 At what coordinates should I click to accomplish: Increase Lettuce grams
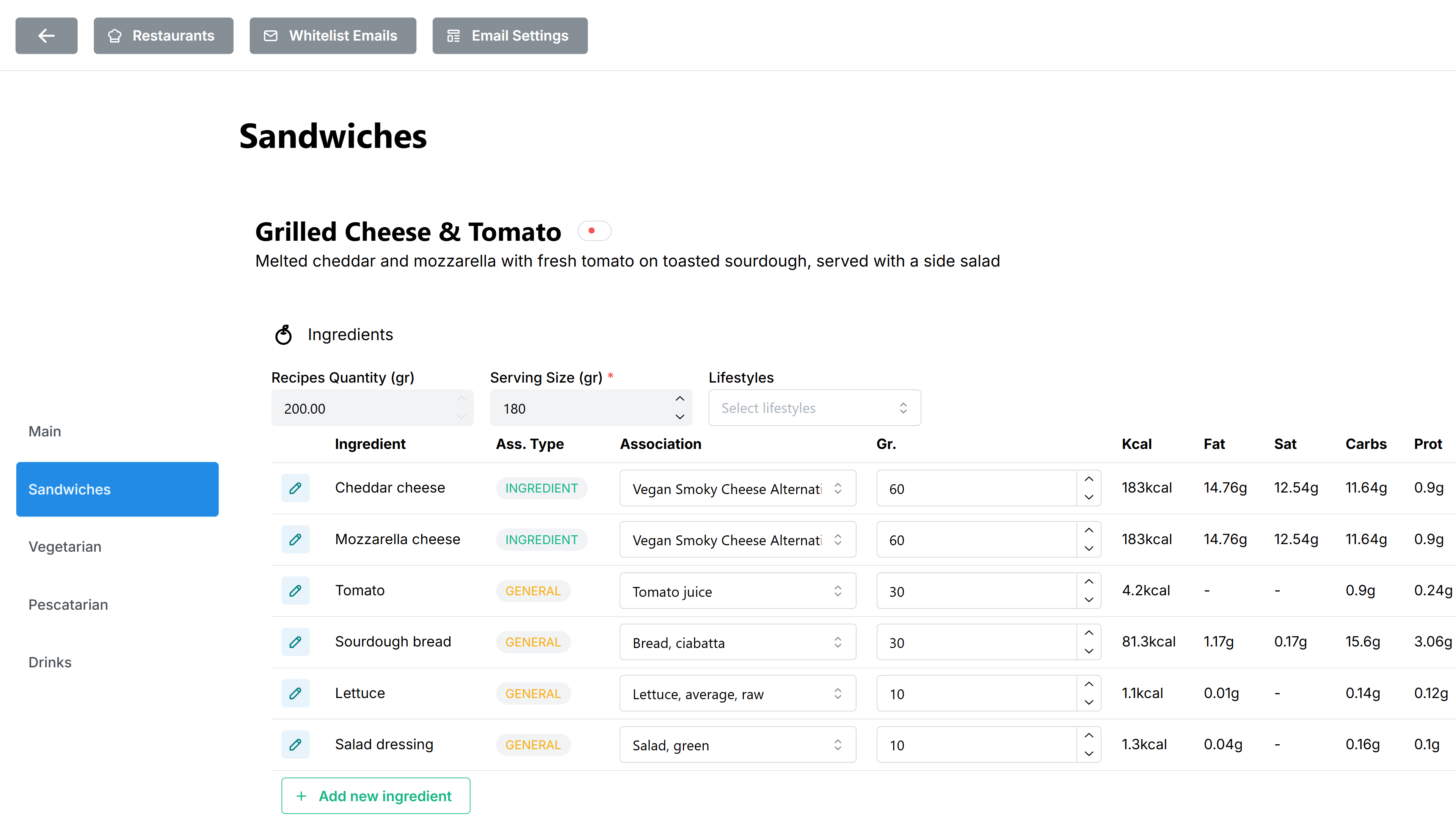1089,684
